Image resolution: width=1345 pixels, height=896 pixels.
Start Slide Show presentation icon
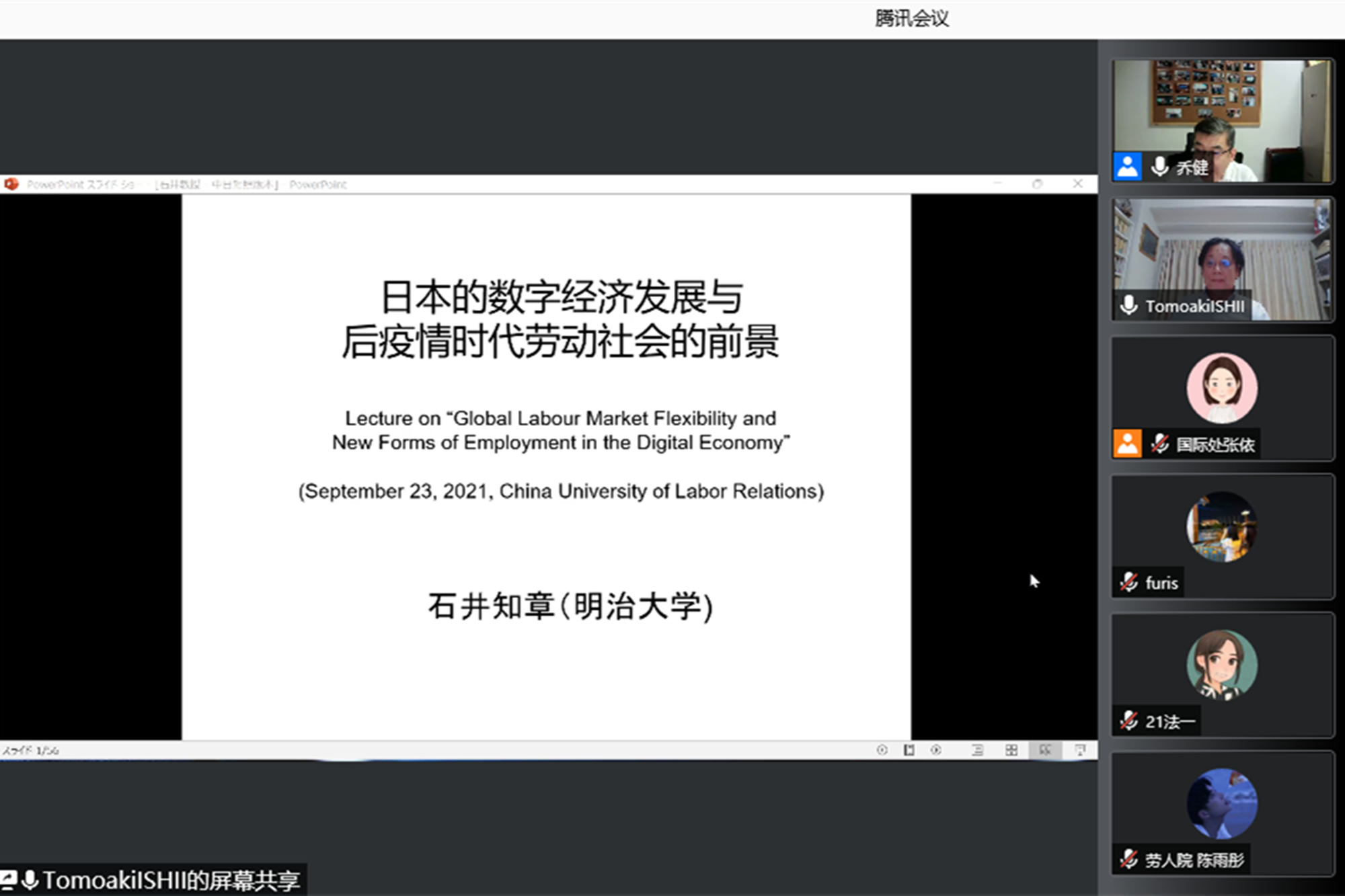click(x=1080, y=750)
